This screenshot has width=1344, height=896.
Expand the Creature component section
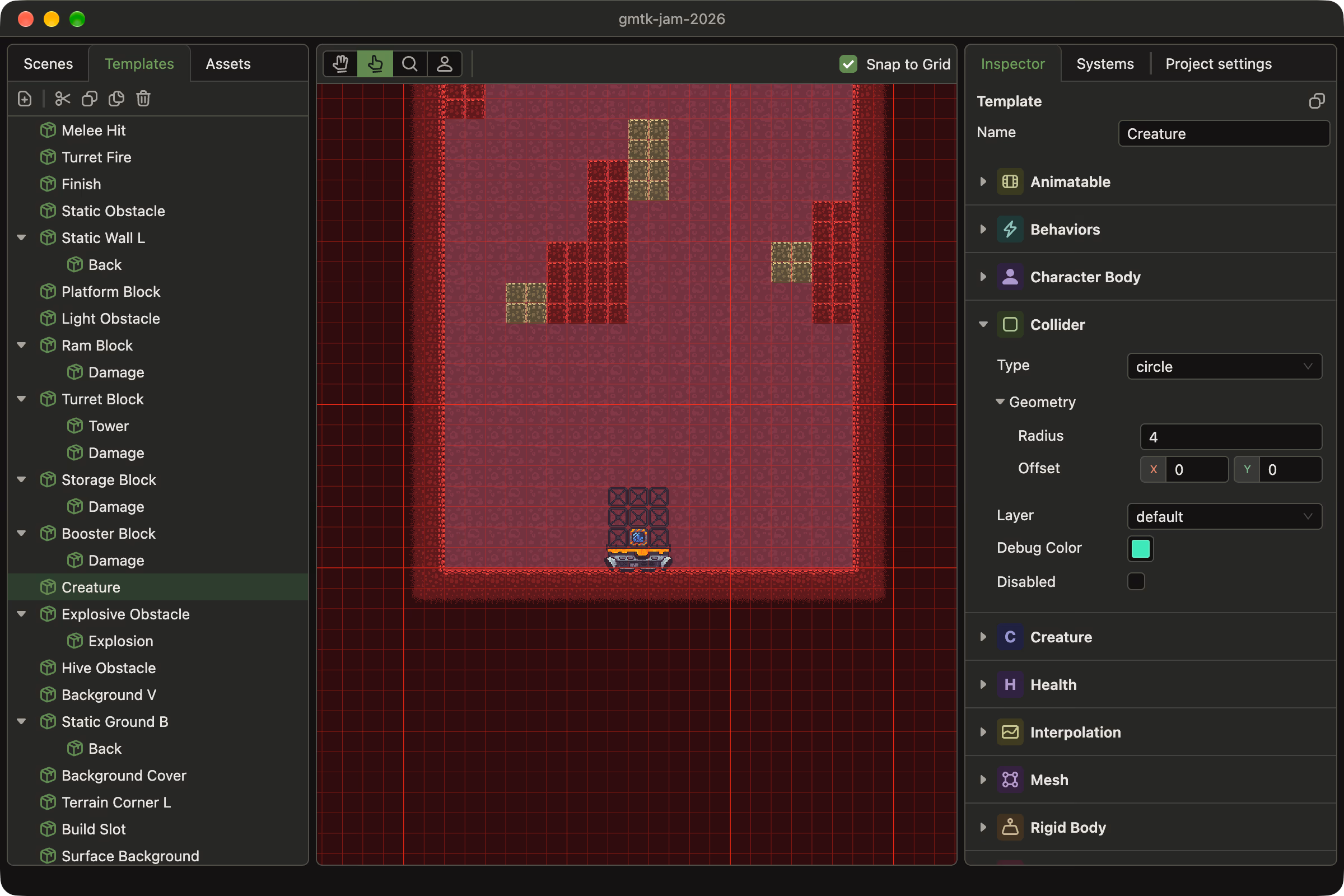tap(983, 637)
